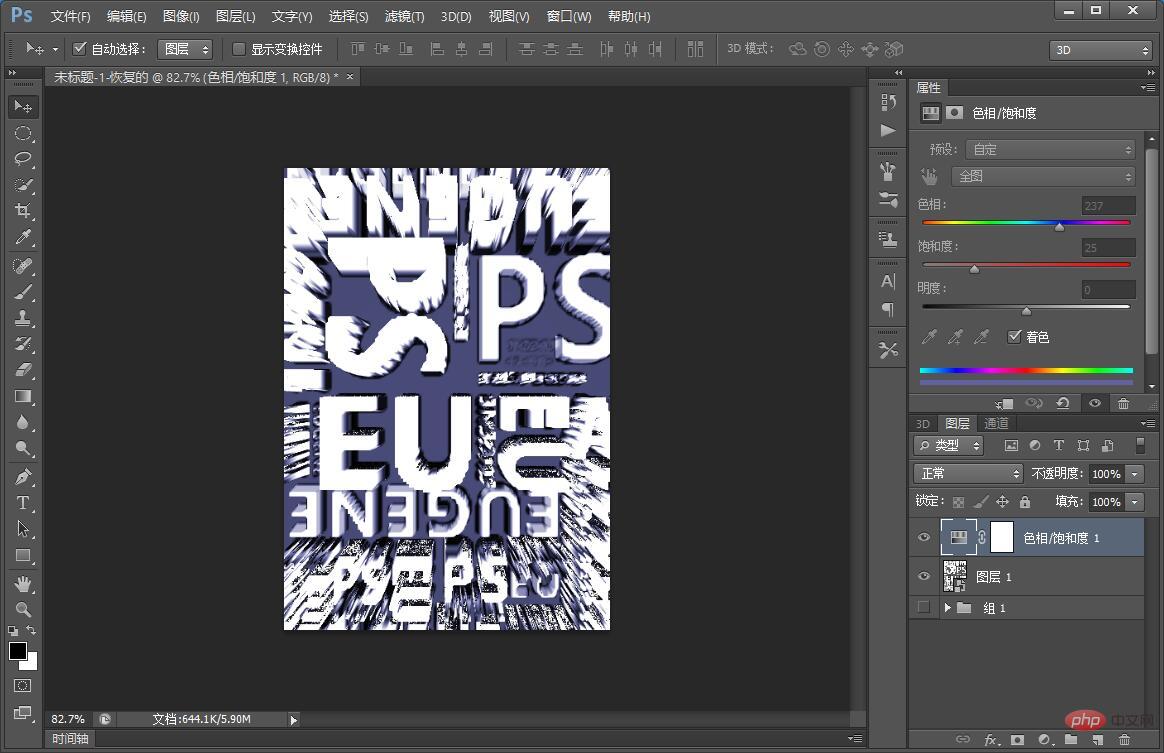Enable Show Transform Controls checkbox
The width and height of the screenshot is (1164, 753).
[x=238, y=49]
